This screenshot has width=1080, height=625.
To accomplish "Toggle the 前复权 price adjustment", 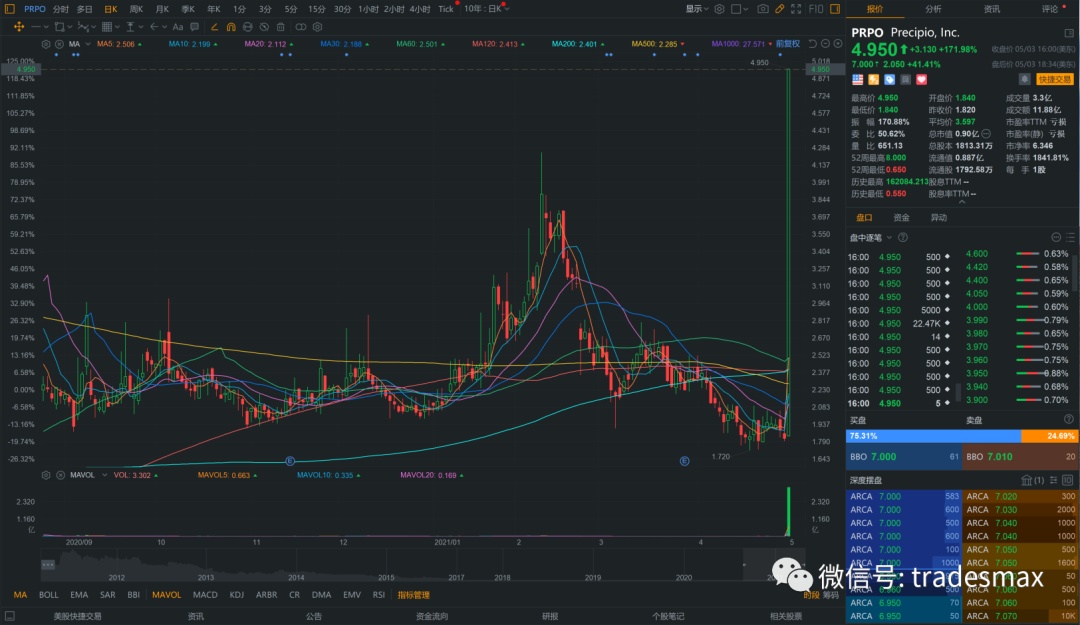I will pyautogui.click(x=789, y=44).
